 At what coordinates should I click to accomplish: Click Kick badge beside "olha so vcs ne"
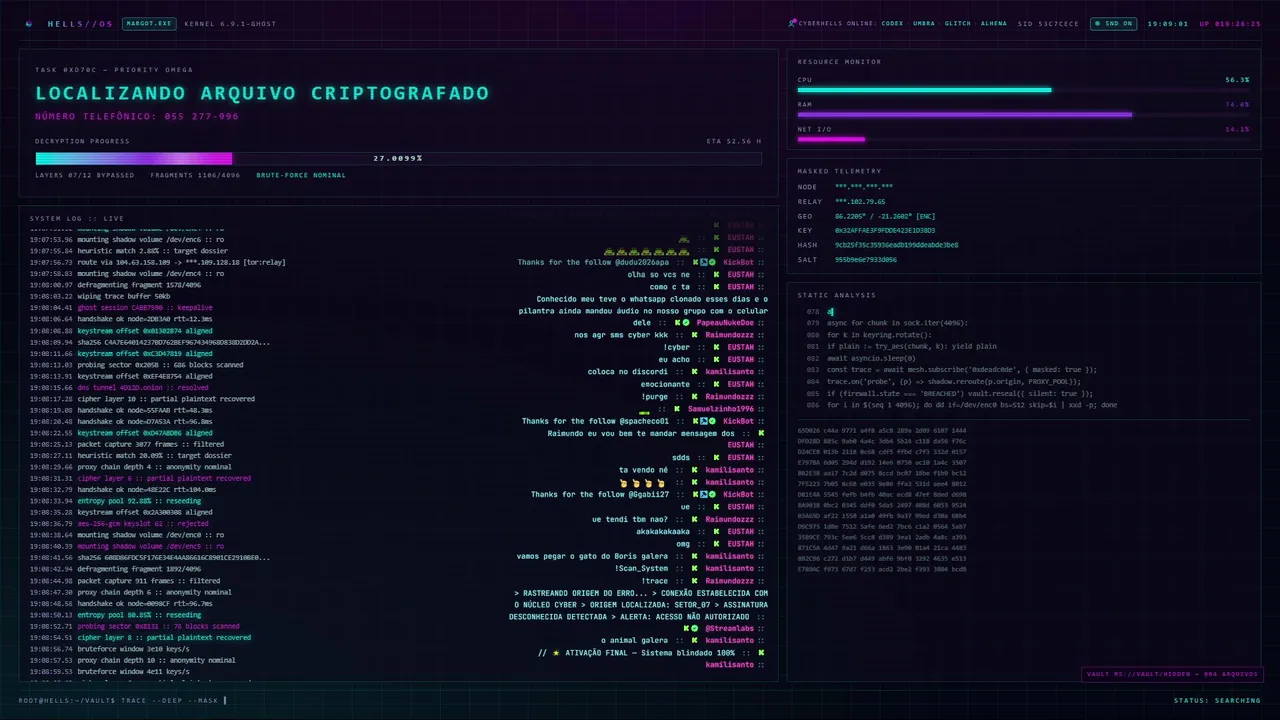click(x=717, y=274)
